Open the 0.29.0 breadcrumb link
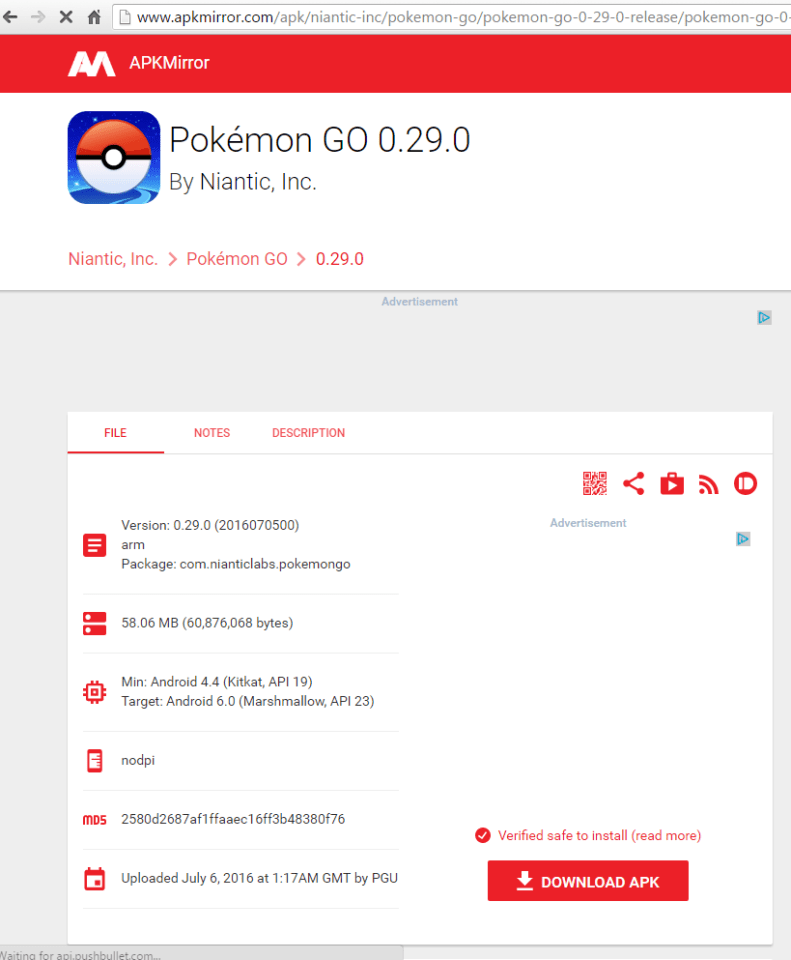 [x=340, y=259]
